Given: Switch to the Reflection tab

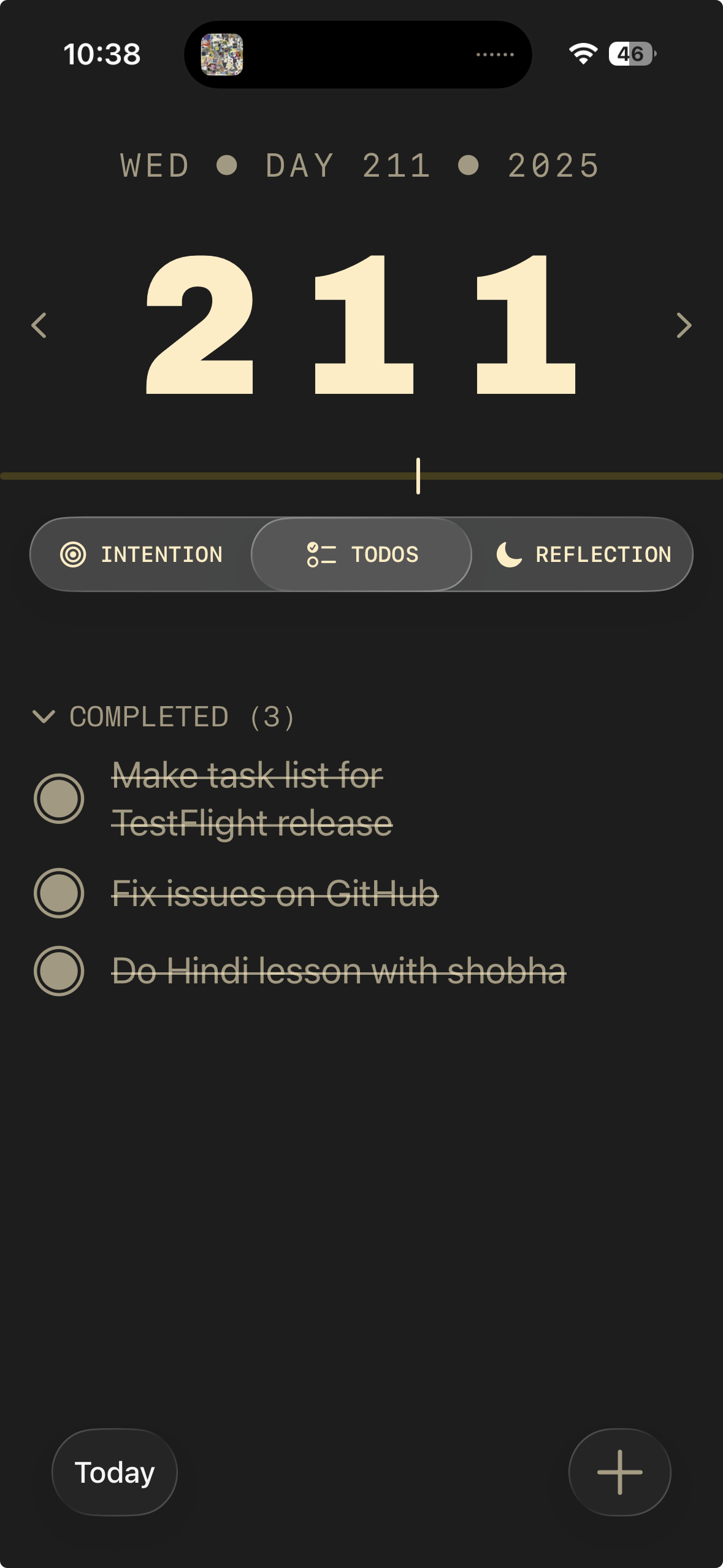Looking at the screenshot, I should (583, 555).
